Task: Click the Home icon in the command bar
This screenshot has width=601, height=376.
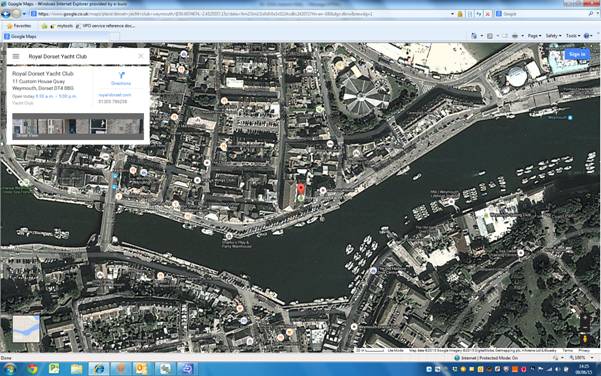Action: coord(474,36)
